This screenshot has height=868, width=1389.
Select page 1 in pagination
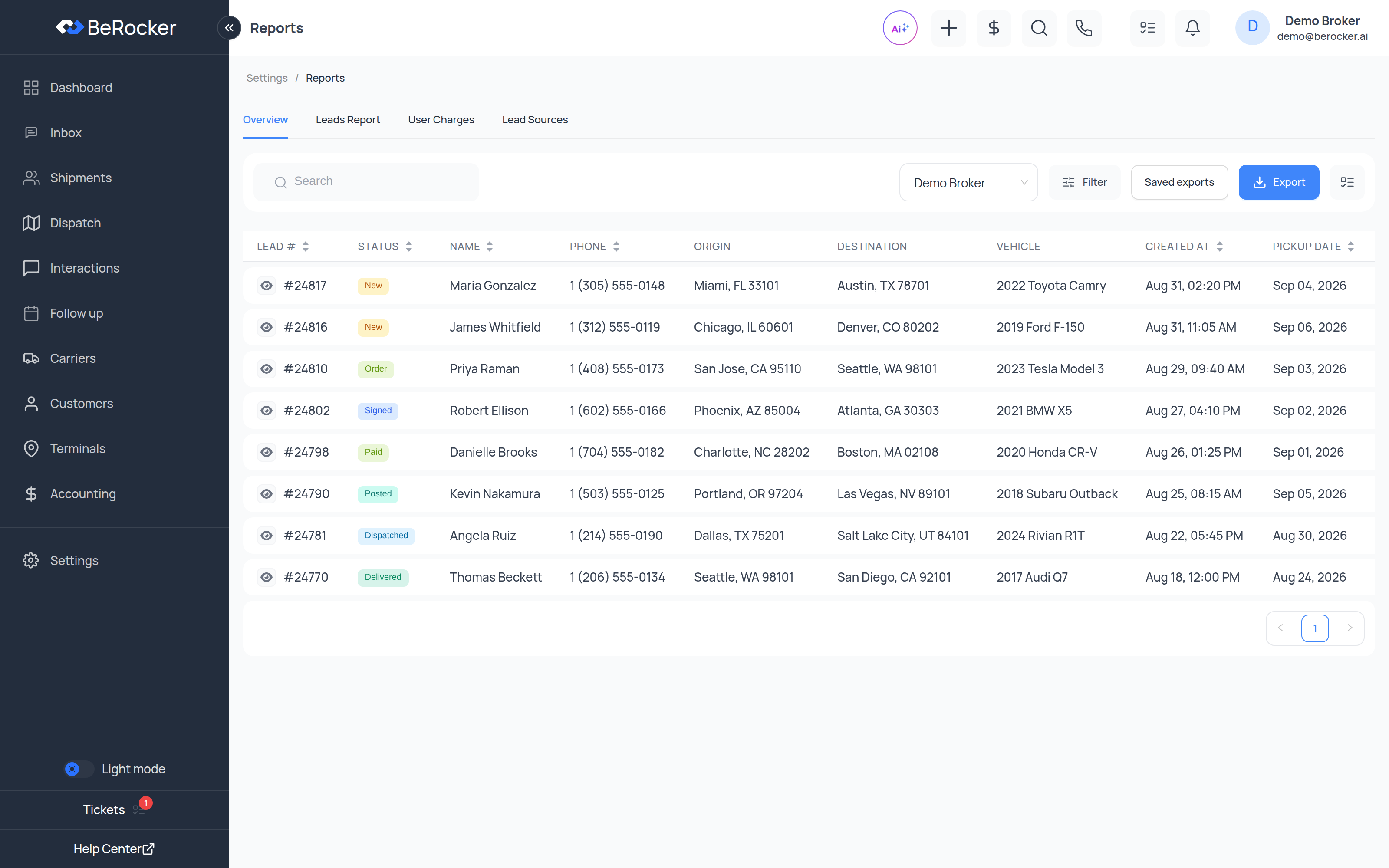1314,628
